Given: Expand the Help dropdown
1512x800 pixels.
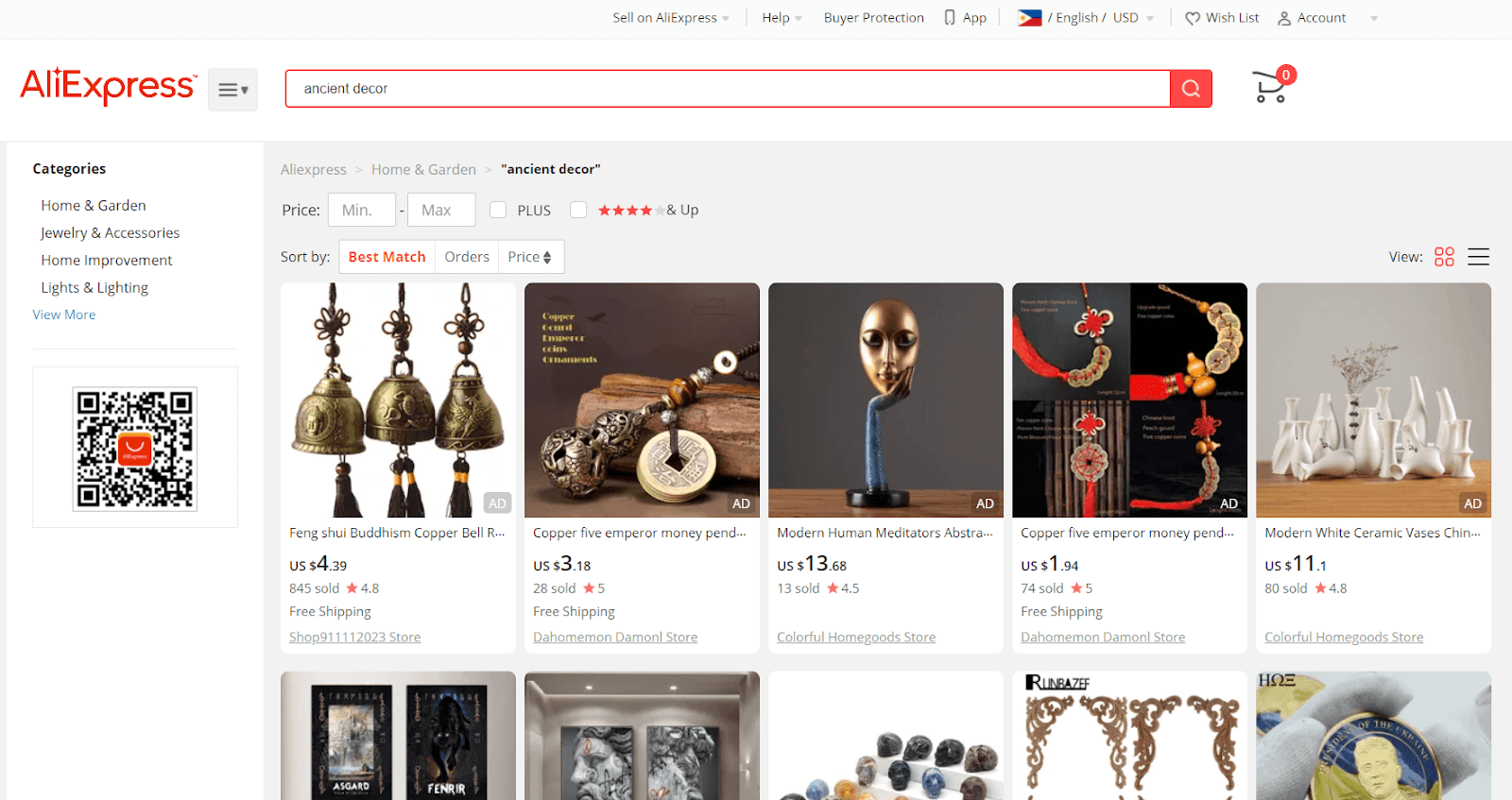Looking at the screenshot, I should point(782,18).
